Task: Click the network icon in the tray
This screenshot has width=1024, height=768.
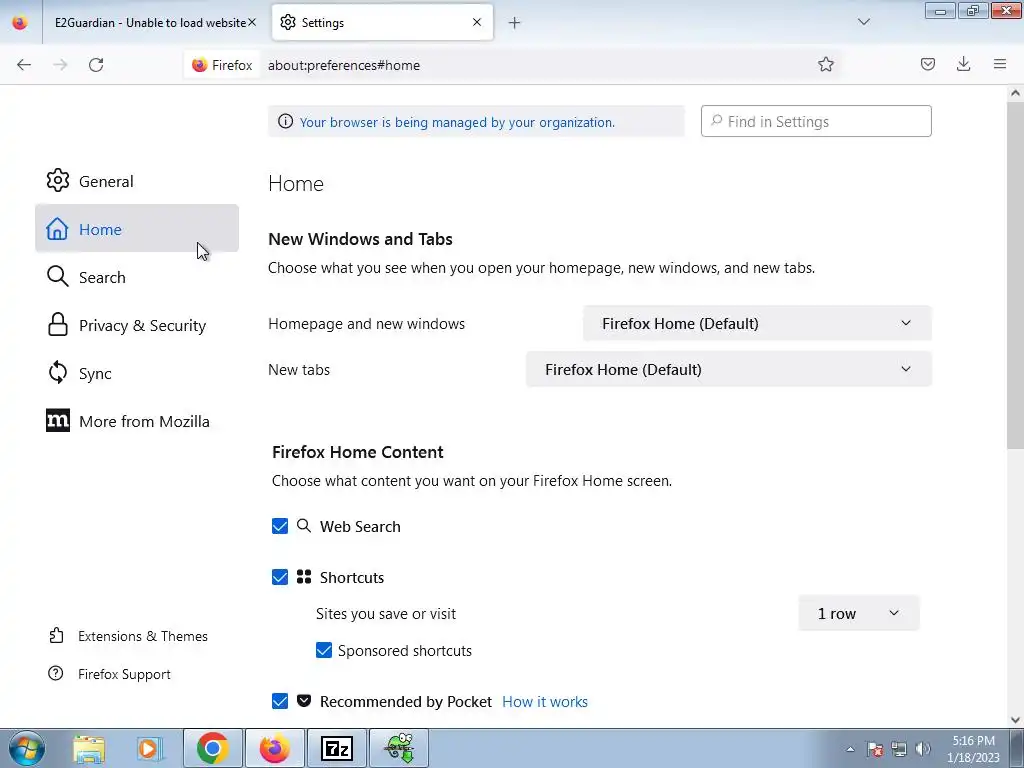Action: pyautogui.click(x=899, y=749)
